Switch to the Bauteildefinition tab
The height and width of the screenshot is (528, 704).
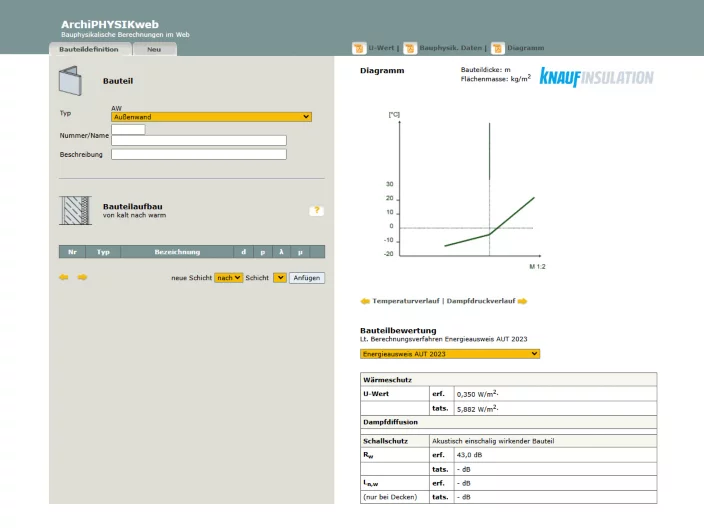pyautogui.click(x=88, y=49)
